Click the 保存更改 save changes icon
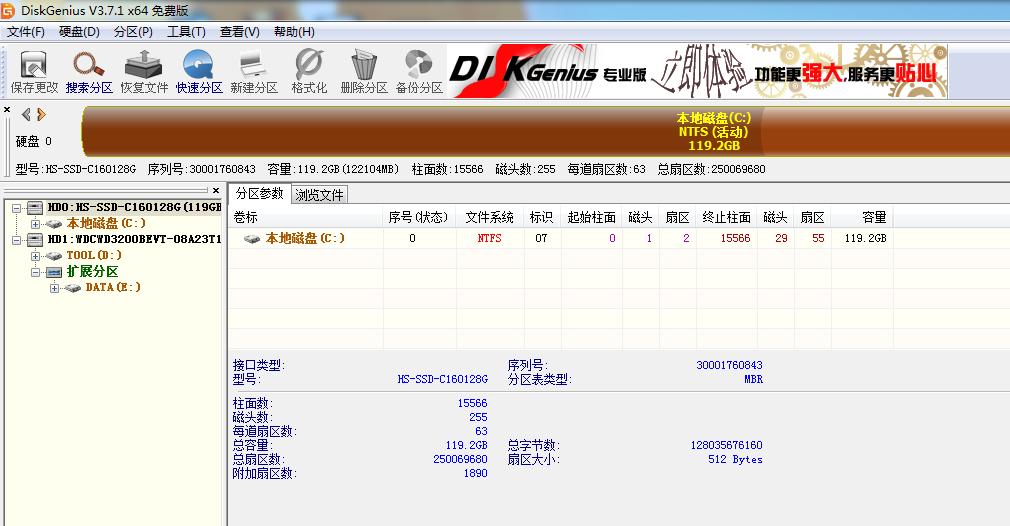Image resolution: width=1010 pixels, height=526 pixels. pos(34,72)
